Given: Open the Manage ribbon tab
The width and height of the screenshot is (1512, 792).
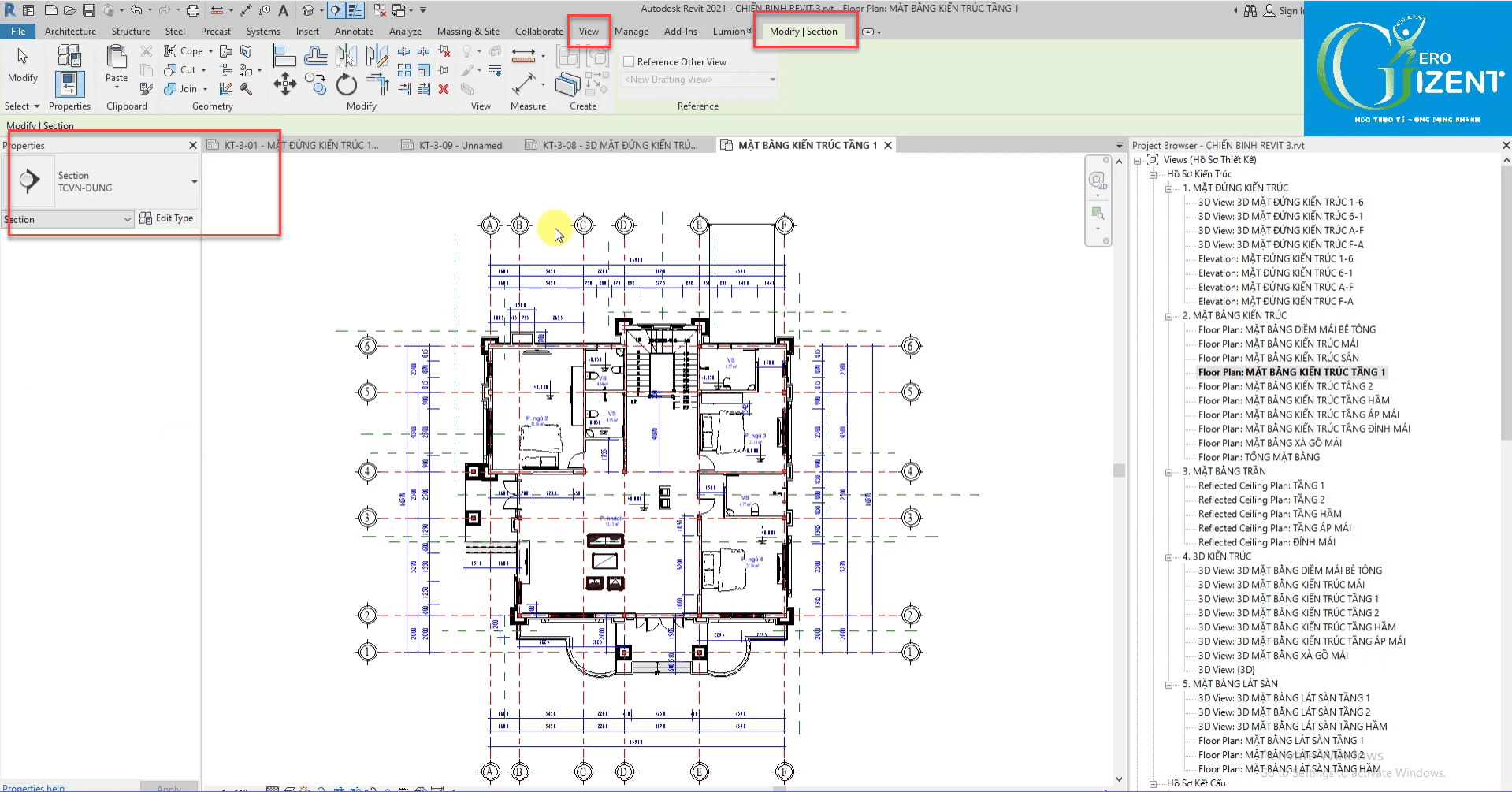Looking at the screenshot, I should (x=631, y=32).
